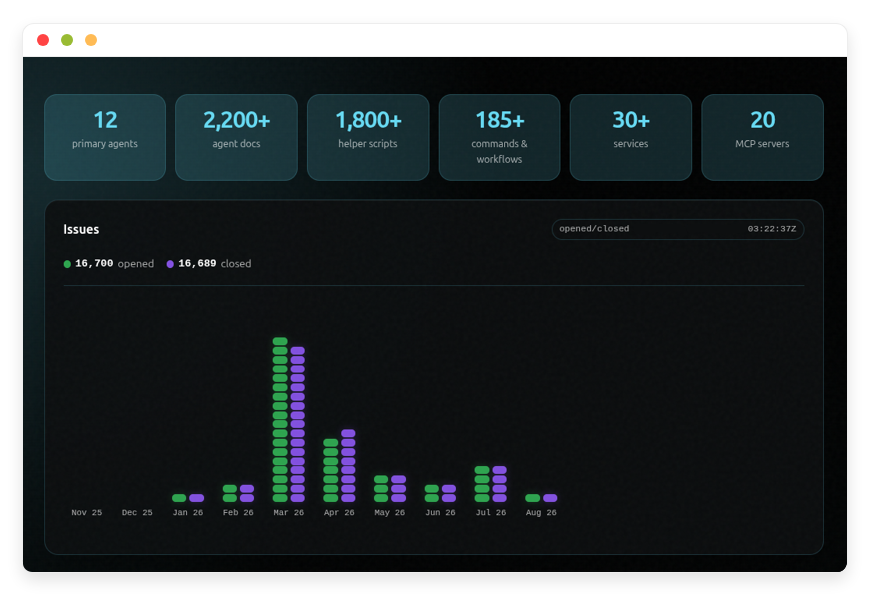The height and width of the screenshot is (595, 870).
Task: Select the purple Jul 26 closed bar
Action: [x=499, y=484]
